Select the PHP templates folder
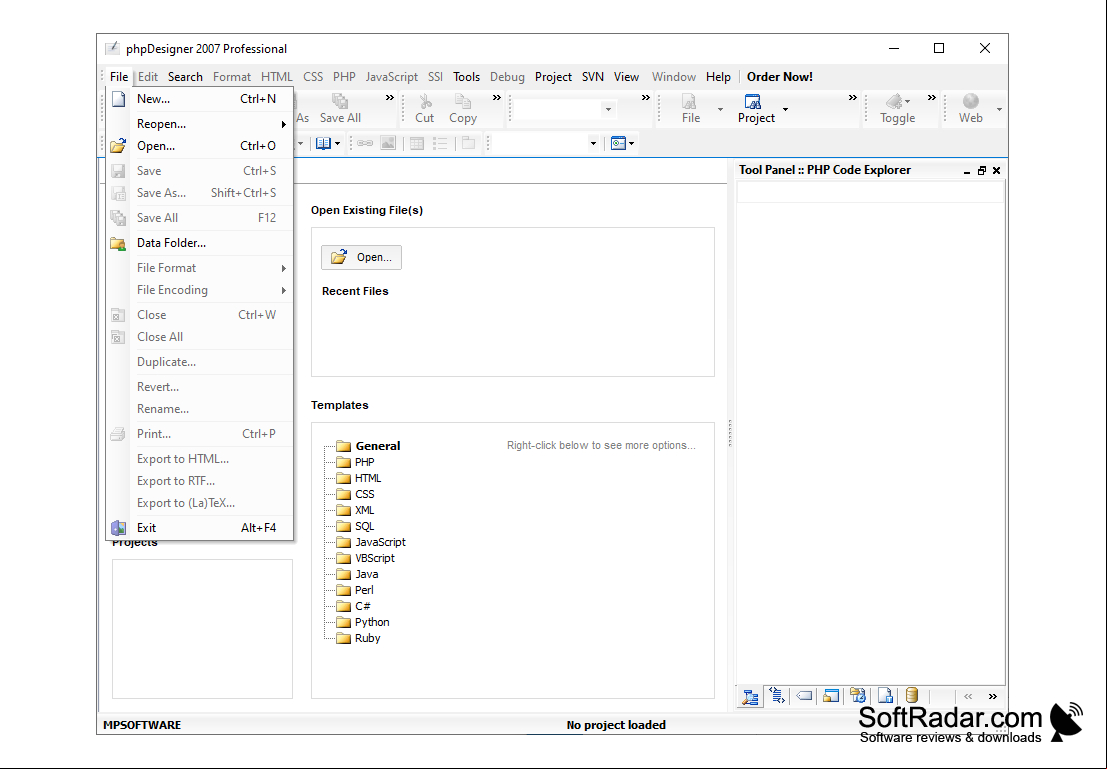 click(355, 463)
